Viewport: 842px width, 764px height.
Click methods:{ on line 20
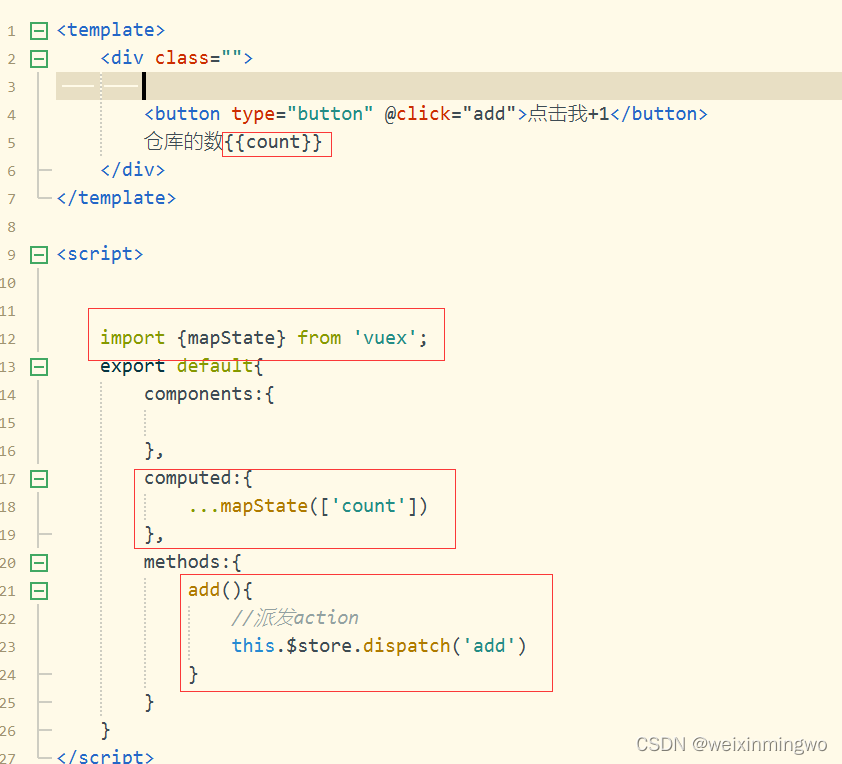[x=193, y=562]
